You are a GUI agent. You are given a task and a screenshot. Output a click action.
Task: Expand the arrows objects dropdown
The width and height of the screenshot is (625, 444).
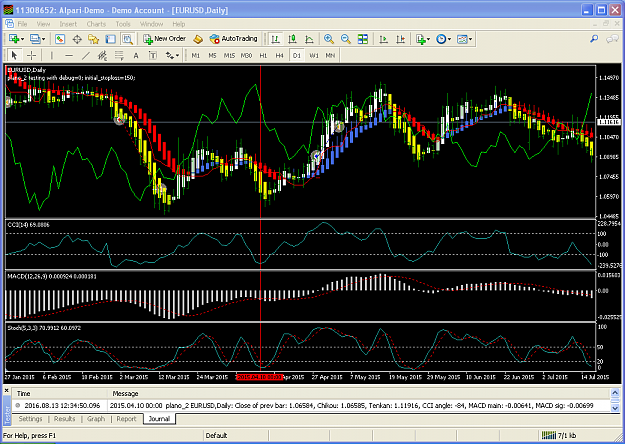[177, 55]
